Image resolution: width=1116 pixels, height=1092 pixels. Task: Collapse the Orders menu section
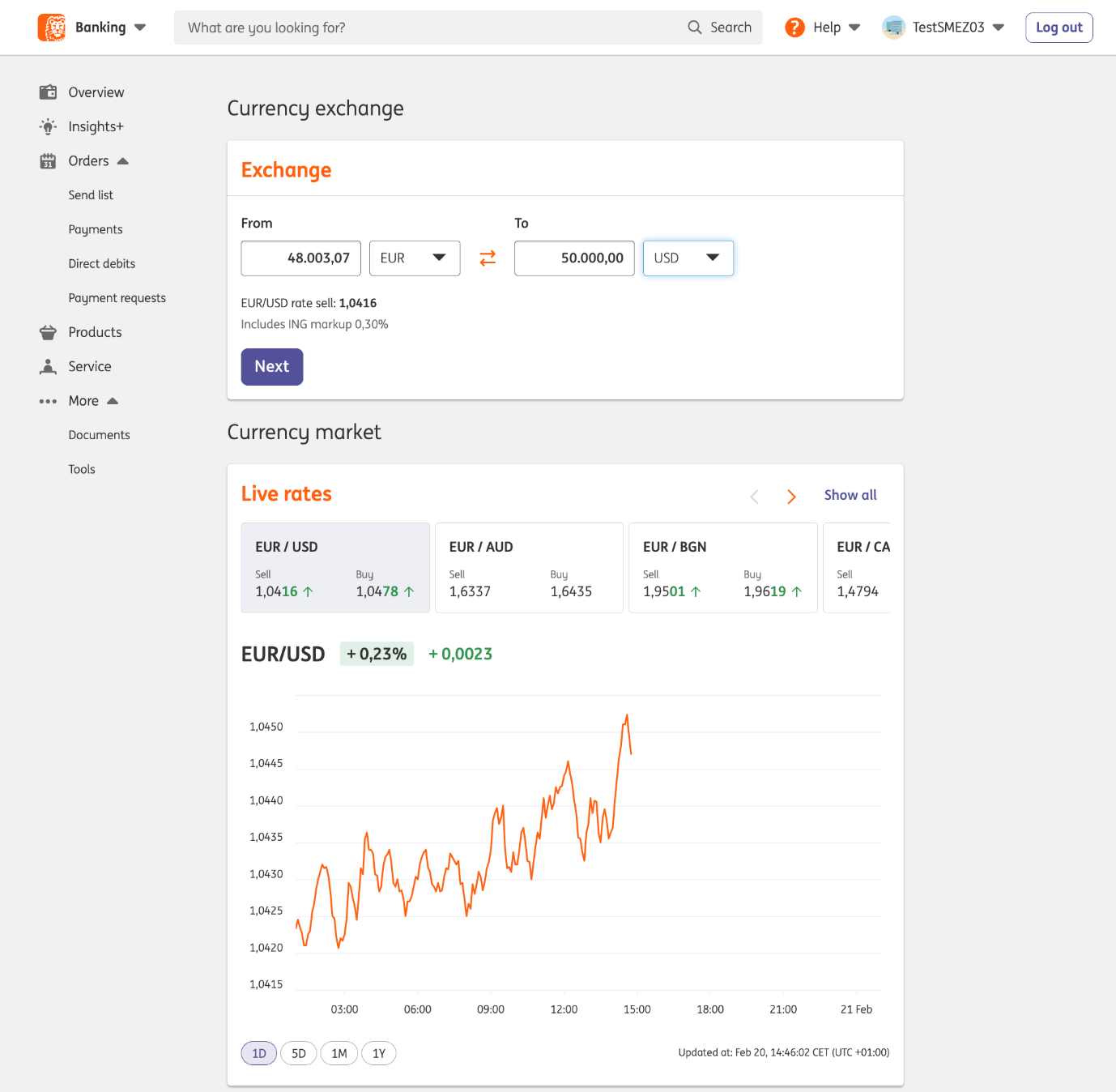click(x=123, y=161)
